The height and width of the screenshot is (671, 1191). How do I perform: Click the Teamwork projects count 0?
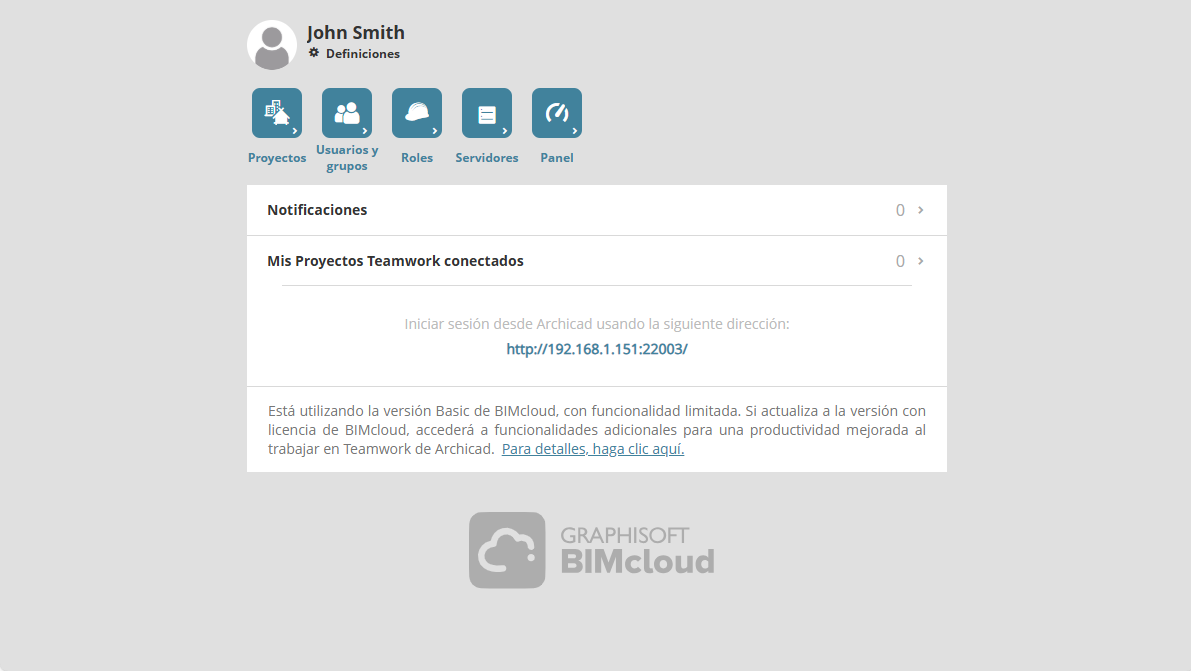click(x=900, y=261)
